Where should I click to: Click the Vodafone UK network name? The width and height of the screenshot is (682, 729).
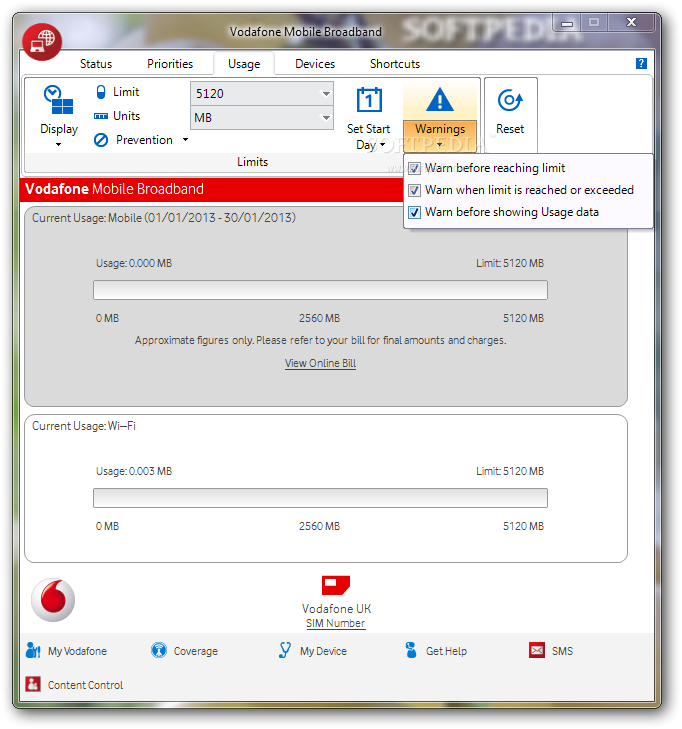tap(336, 609)
